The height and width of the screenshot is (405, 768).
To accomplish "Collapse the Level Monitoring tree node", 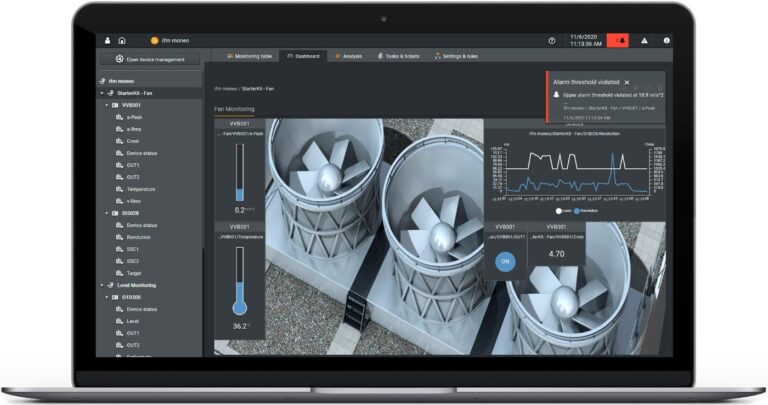I will coord(103,285).
